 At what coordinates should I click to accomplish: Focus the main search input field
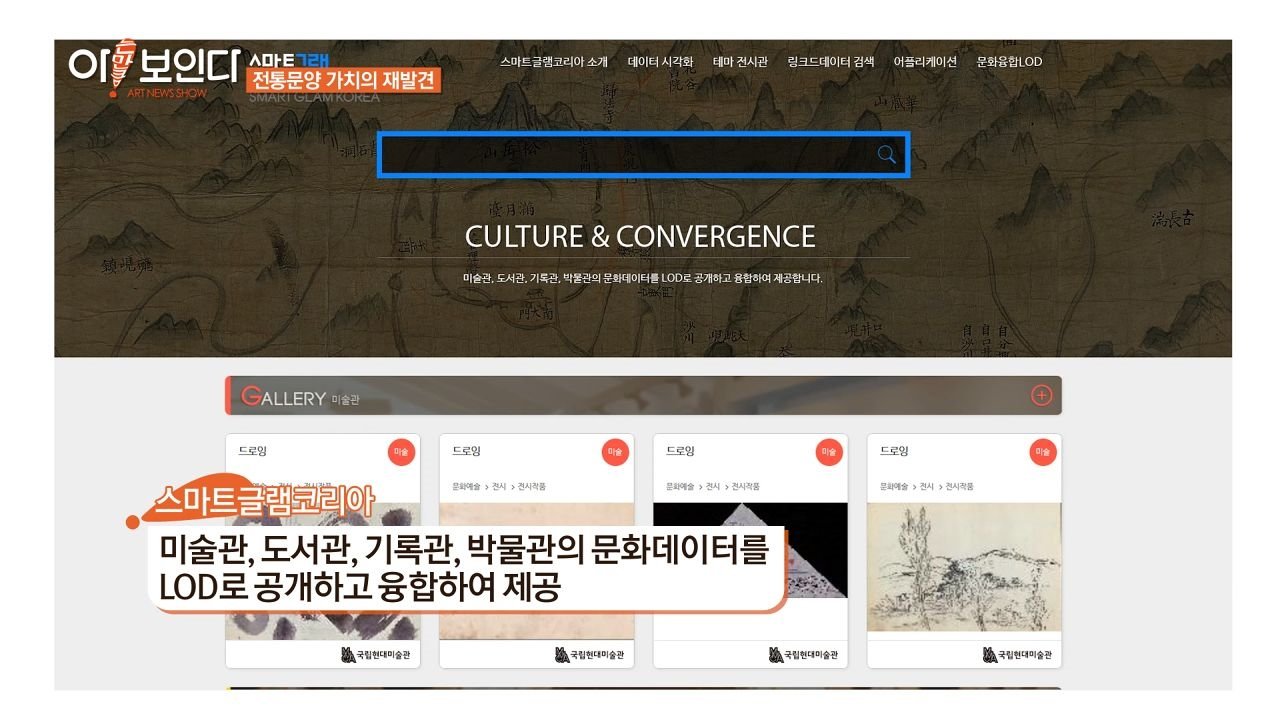coord(625,155)
